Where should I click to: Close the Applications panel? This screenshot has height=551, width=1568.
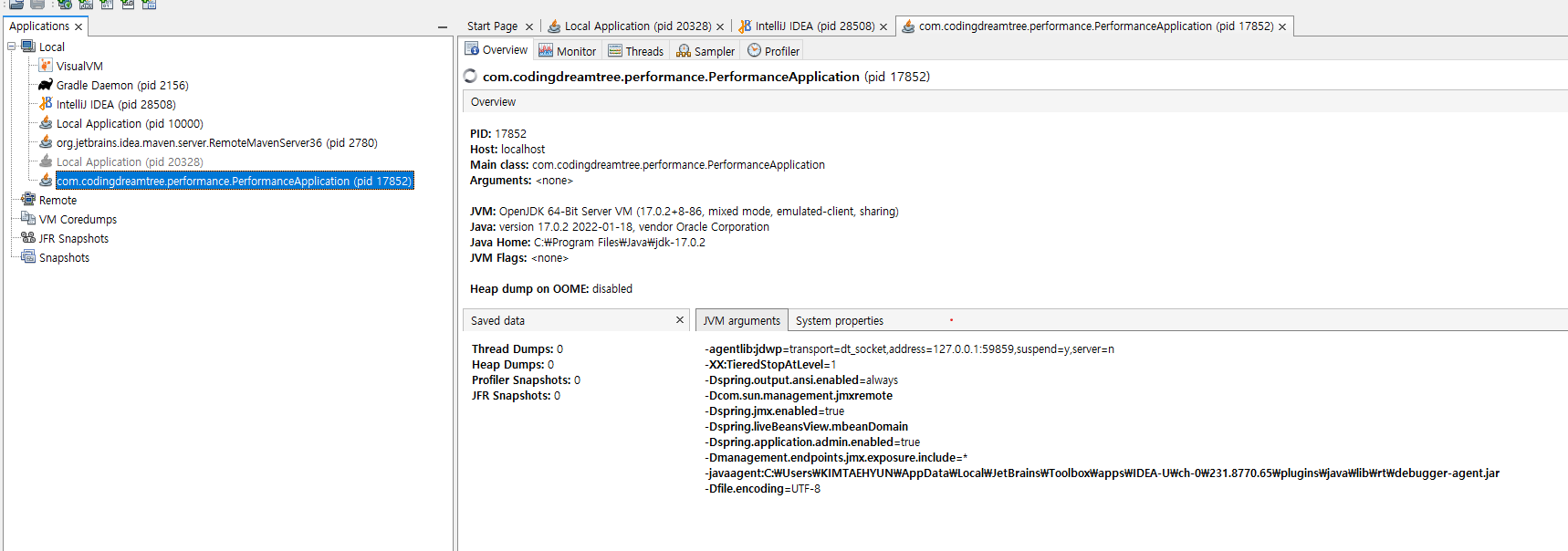(78, 27)
